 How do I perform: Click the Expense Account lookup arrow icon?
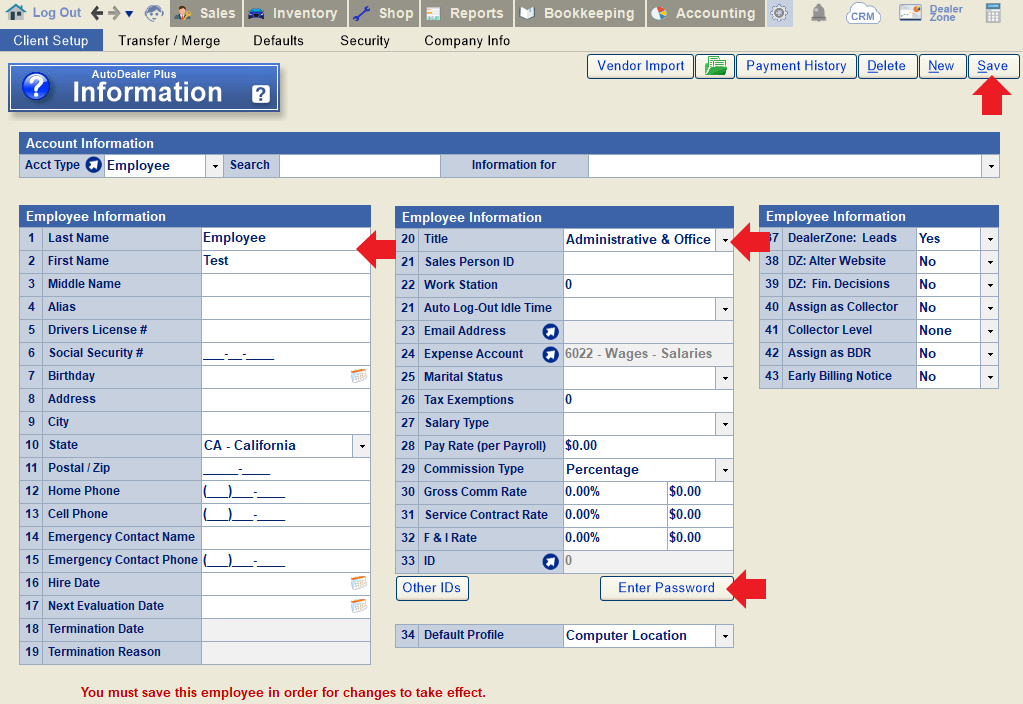tap(551, 354)
